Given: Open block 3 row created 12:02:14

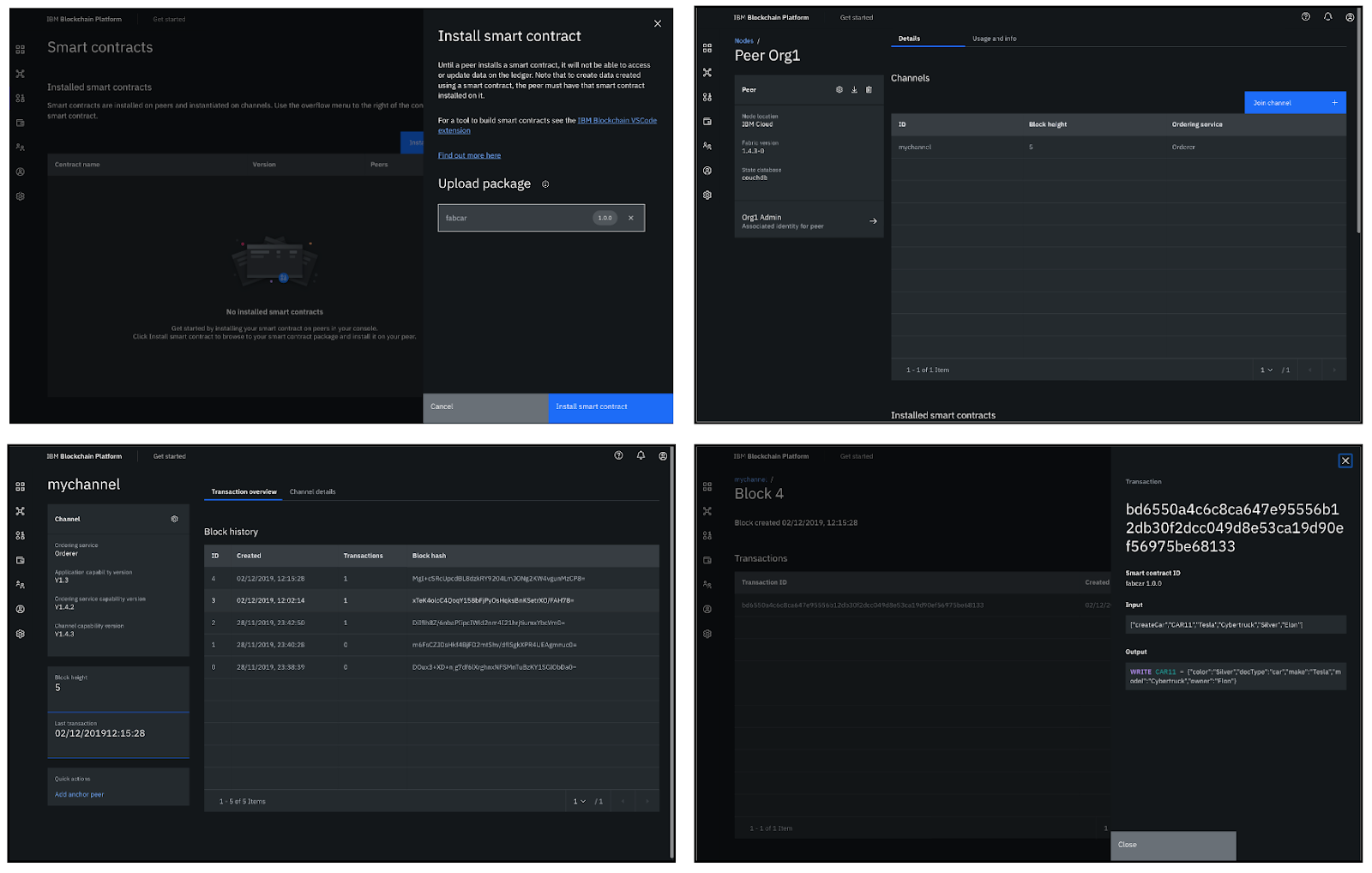Looking at the screenshot, I should (431, 600).
